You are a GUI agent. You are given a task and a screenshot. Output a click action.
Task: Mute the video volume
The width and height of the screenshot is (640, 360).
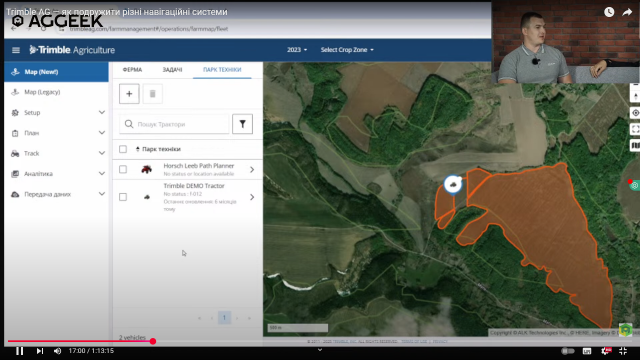(58, 351)
